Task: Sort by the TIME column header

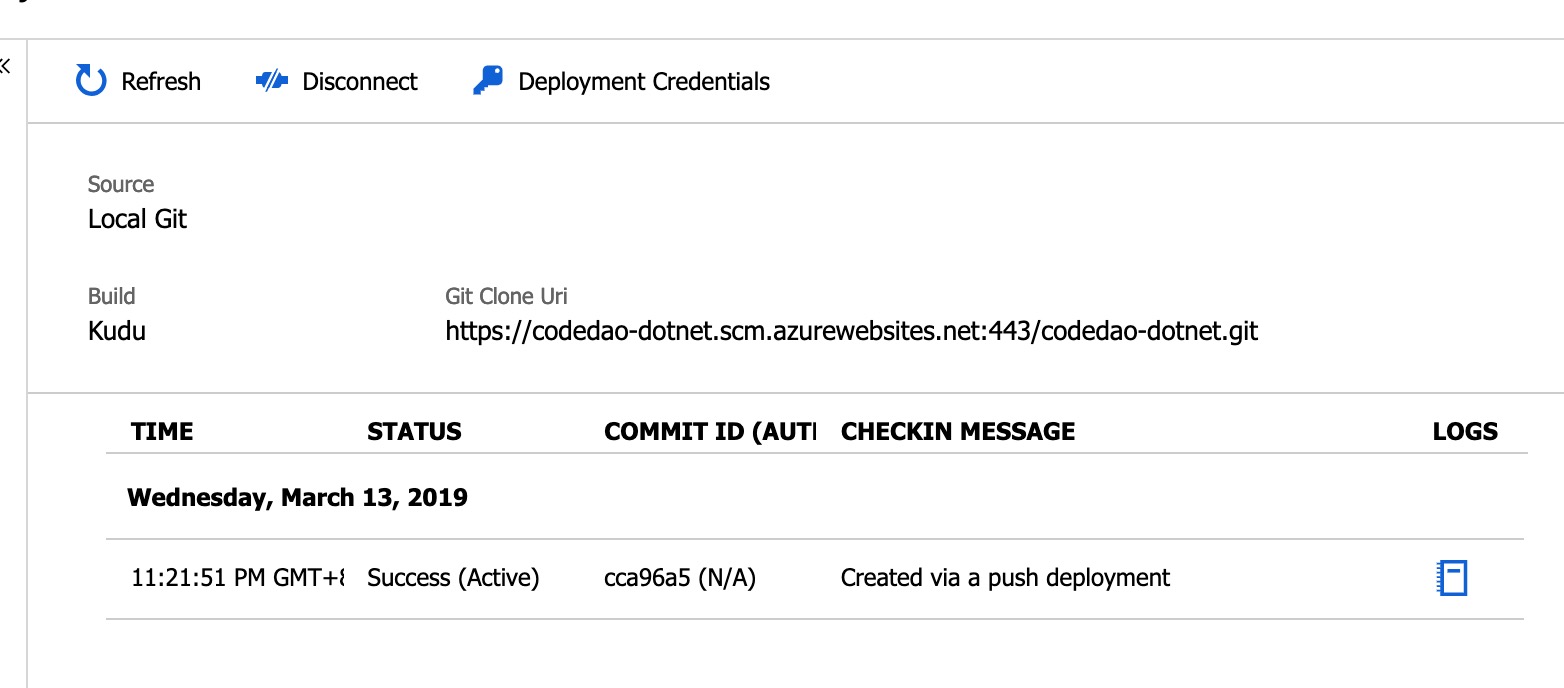Action: click(162, 432)
